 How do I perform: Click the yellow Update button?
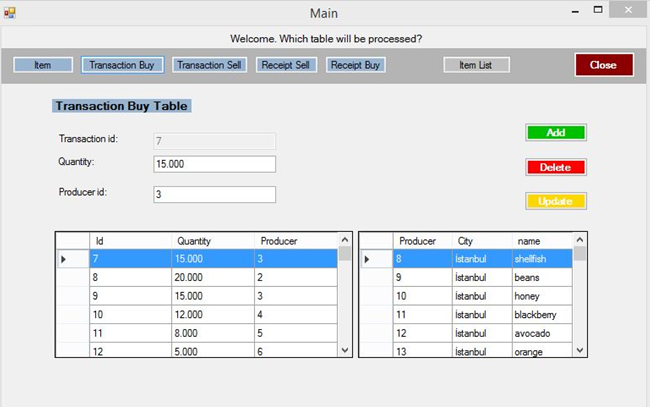point(556,201)
